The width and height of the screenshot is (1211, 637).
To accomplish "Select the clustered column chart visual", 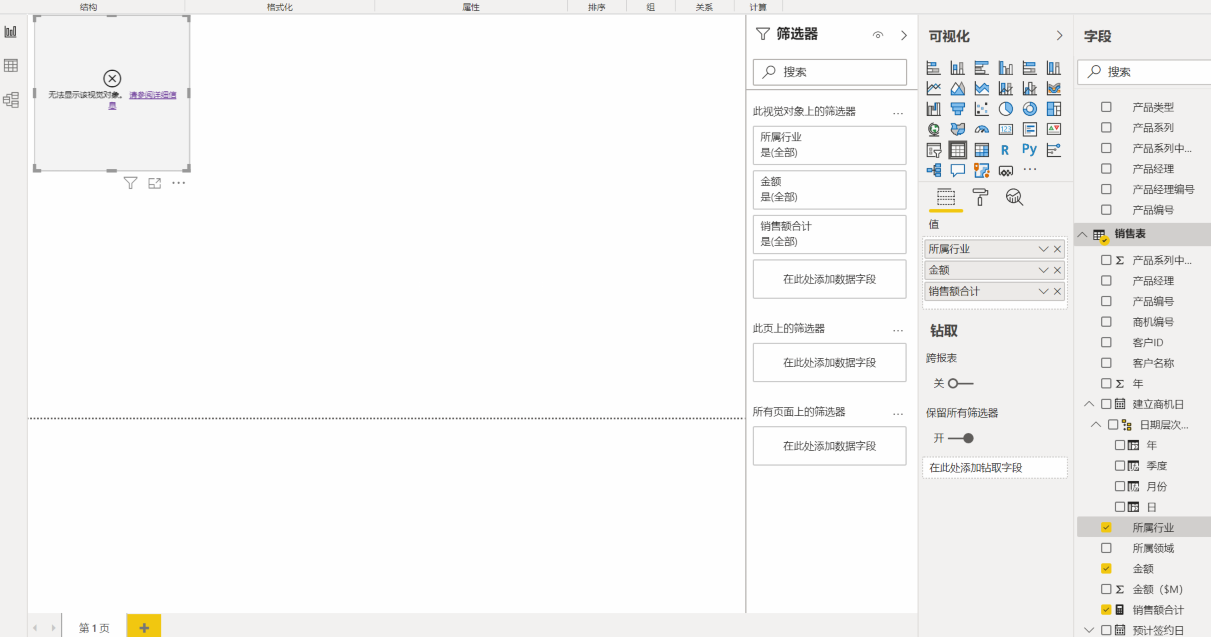I will tap(1006, 68).
